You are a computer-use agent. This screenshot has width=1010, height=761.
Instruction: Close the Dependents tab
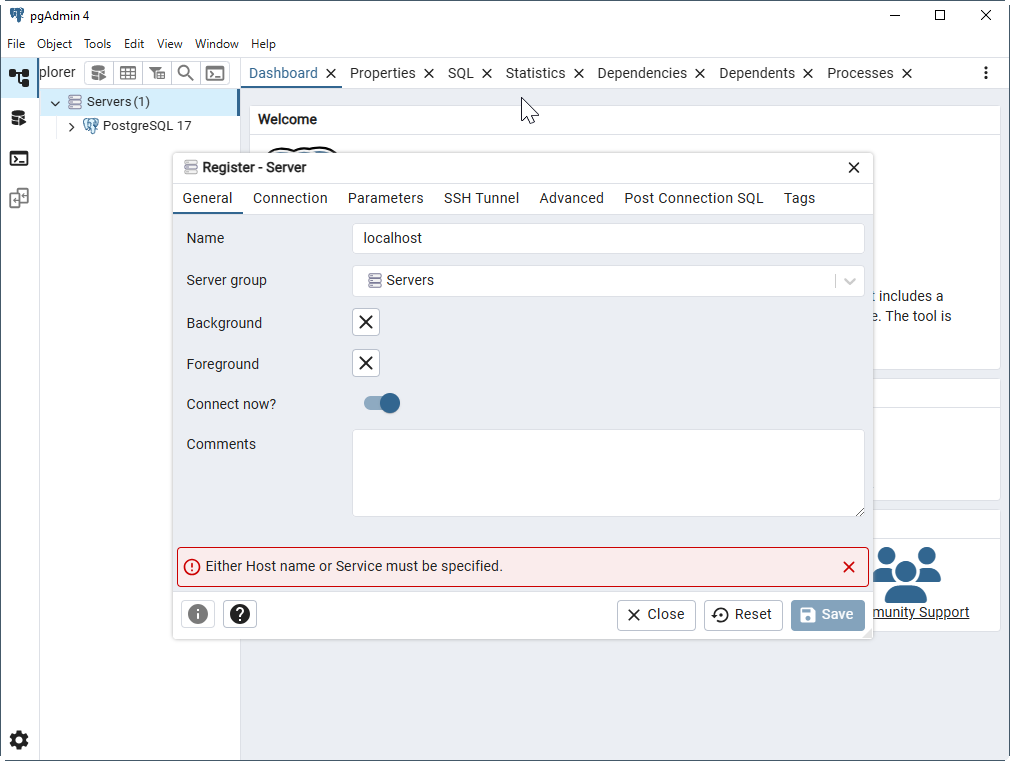click(x=808, y=73)
